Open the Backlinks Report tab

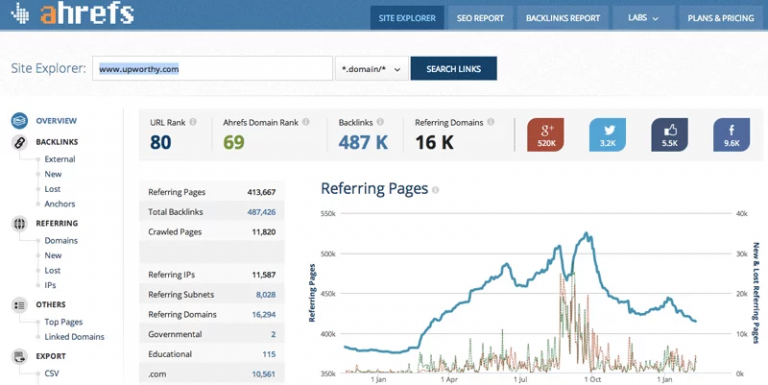[x=563, y=18]
